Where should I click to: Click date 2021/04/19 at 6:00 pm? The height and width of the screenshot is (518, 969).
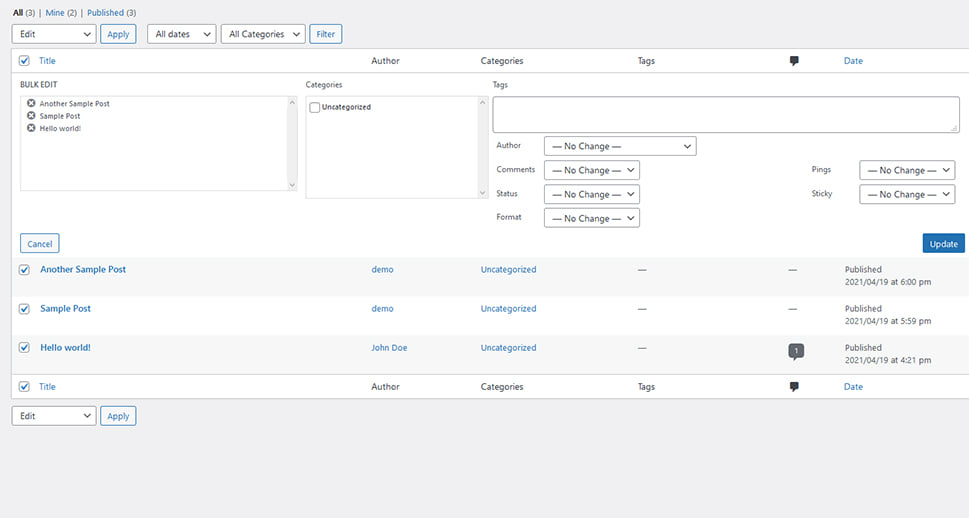click(x=888, y=282)
